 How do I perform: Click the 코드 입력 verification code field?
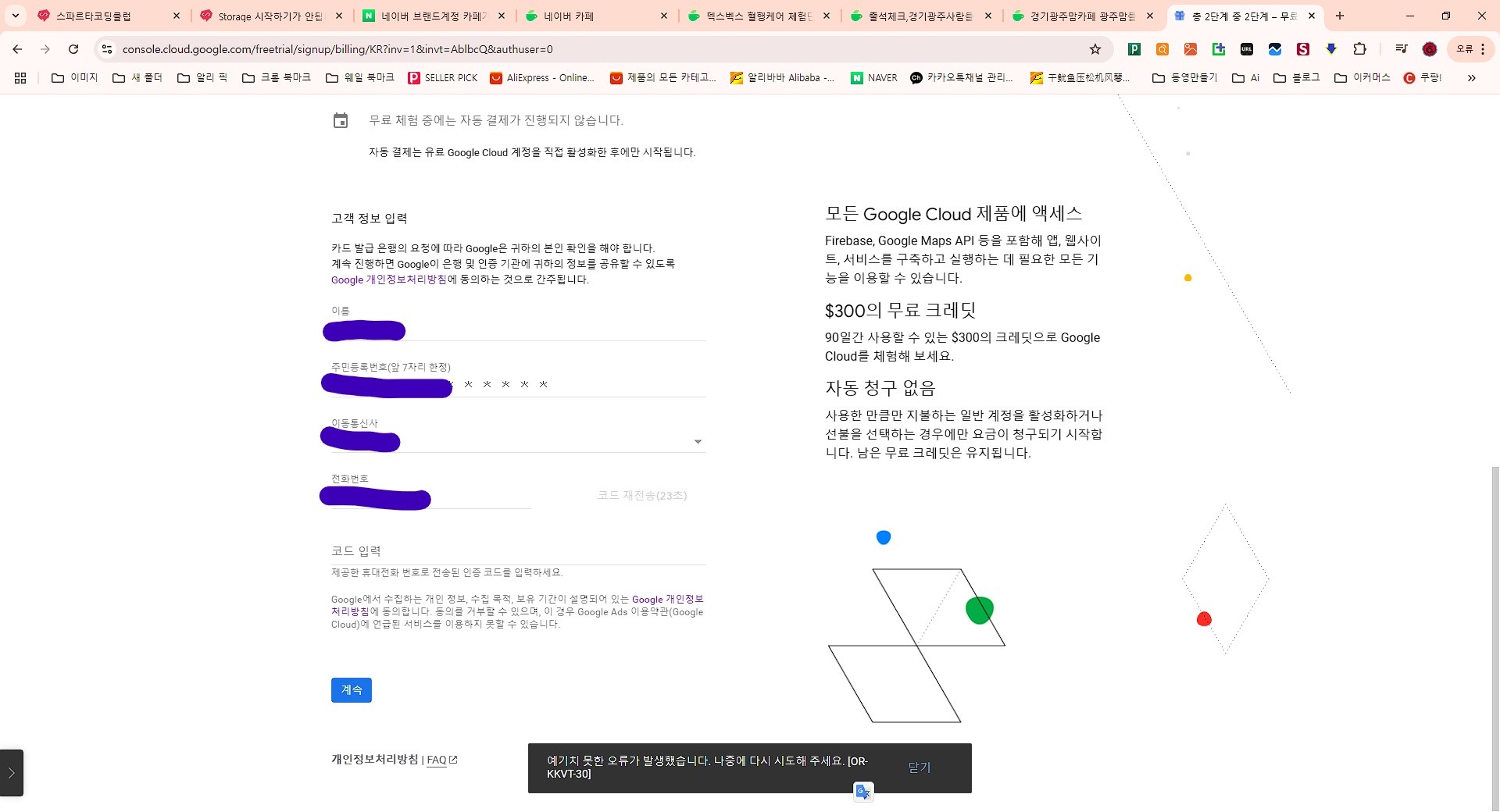tap(518, 551)
